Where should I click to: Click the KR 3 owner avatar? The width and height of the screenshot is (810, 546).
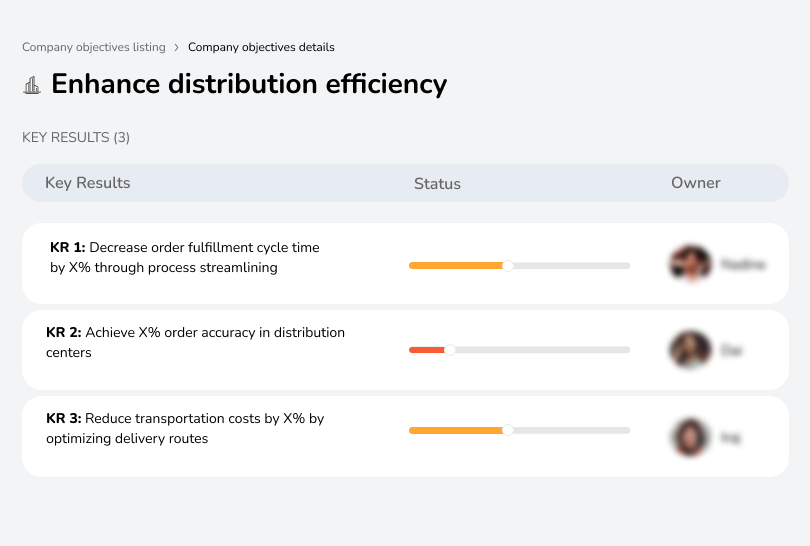coord(690,437)
